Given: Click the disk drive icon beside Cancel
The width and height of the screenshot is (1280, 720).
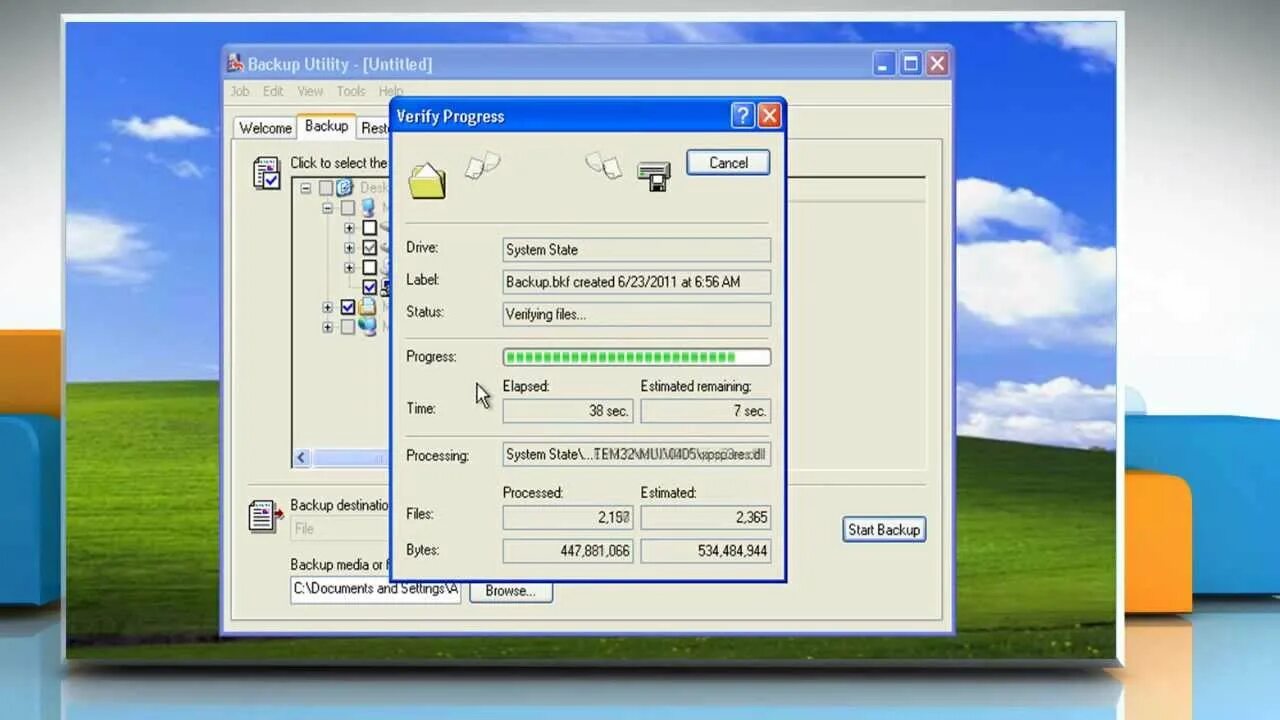Looking at the screenshot, I should [x=654, y=175].
